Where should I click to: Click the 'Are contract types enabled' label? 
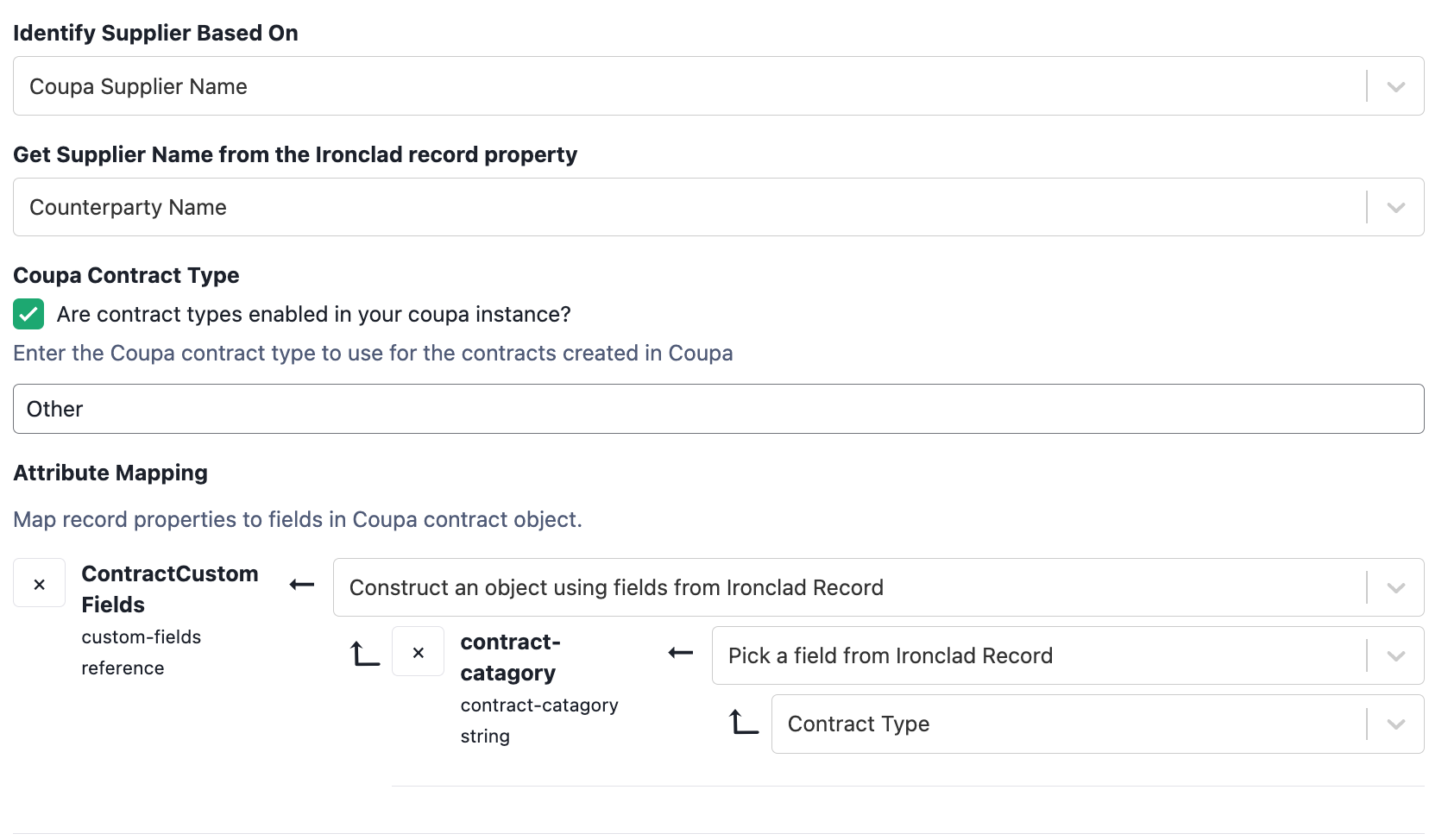(313, 315)
